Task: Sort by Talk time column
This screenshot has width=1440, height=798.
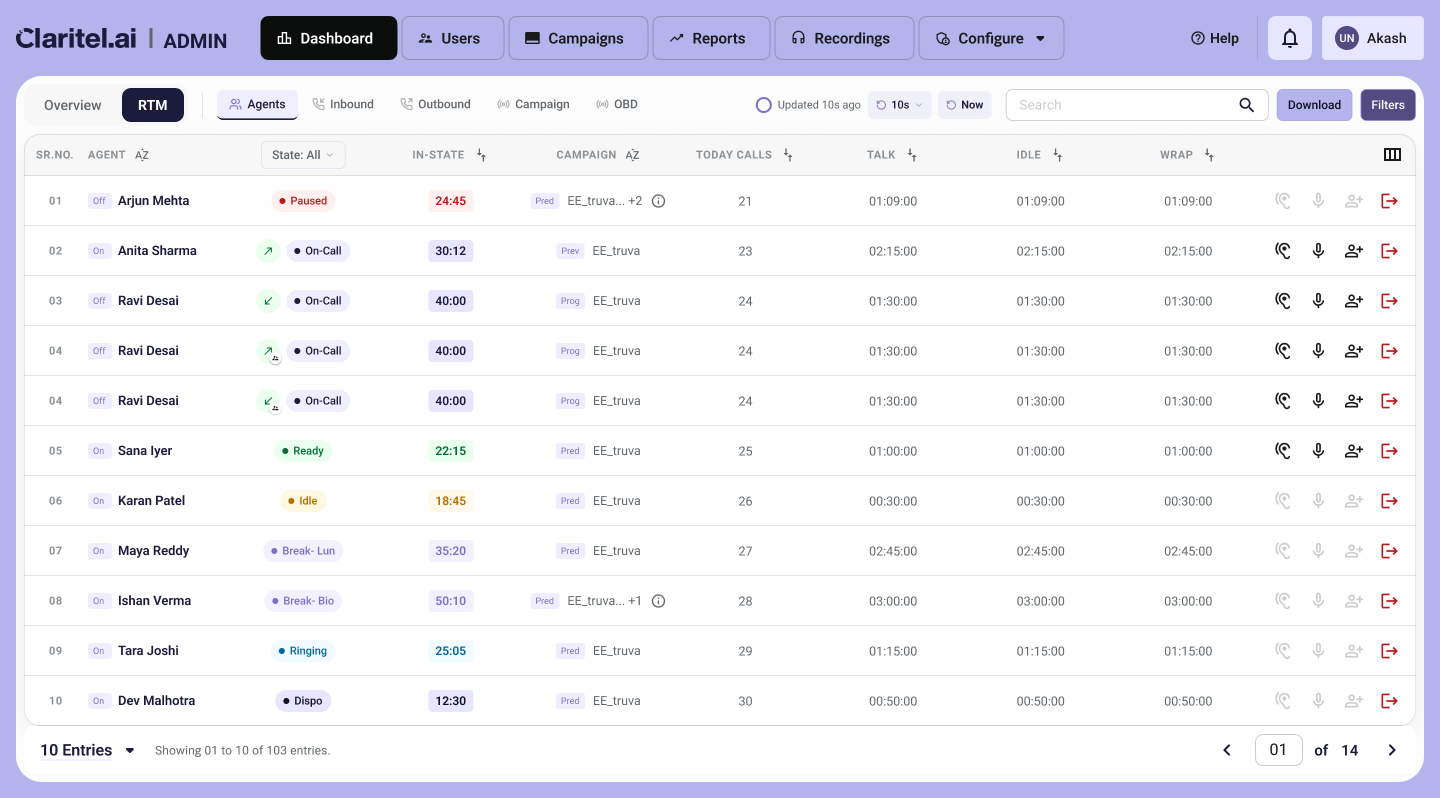Action: point(912,155)
